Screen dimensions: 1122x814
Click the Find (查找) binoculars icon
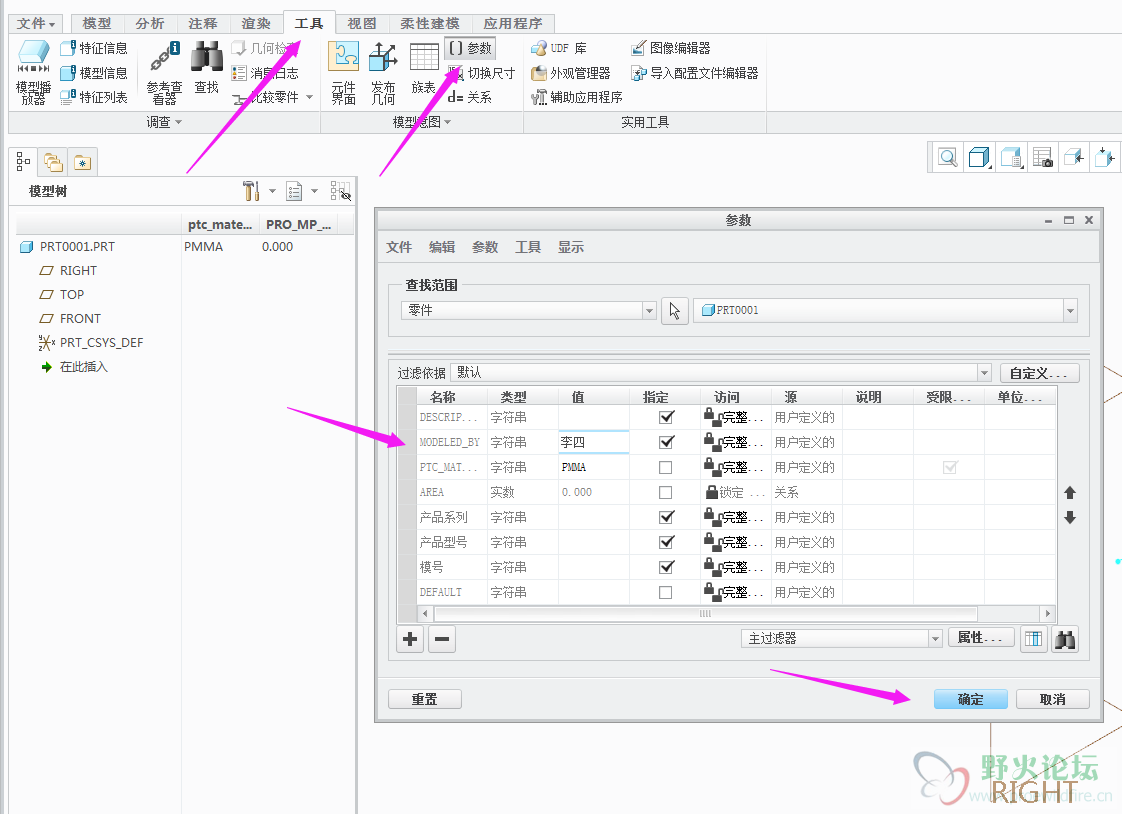point(207,57)
